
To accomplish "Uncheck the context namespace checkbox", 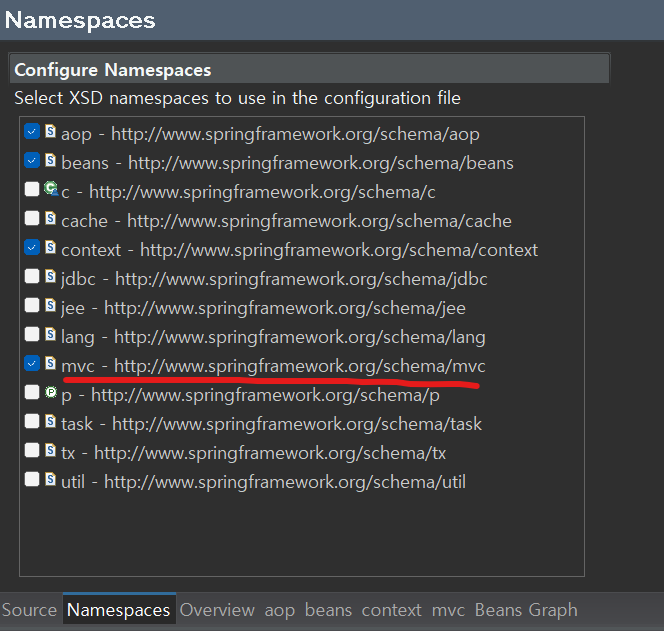I will (x=32, y=247).
